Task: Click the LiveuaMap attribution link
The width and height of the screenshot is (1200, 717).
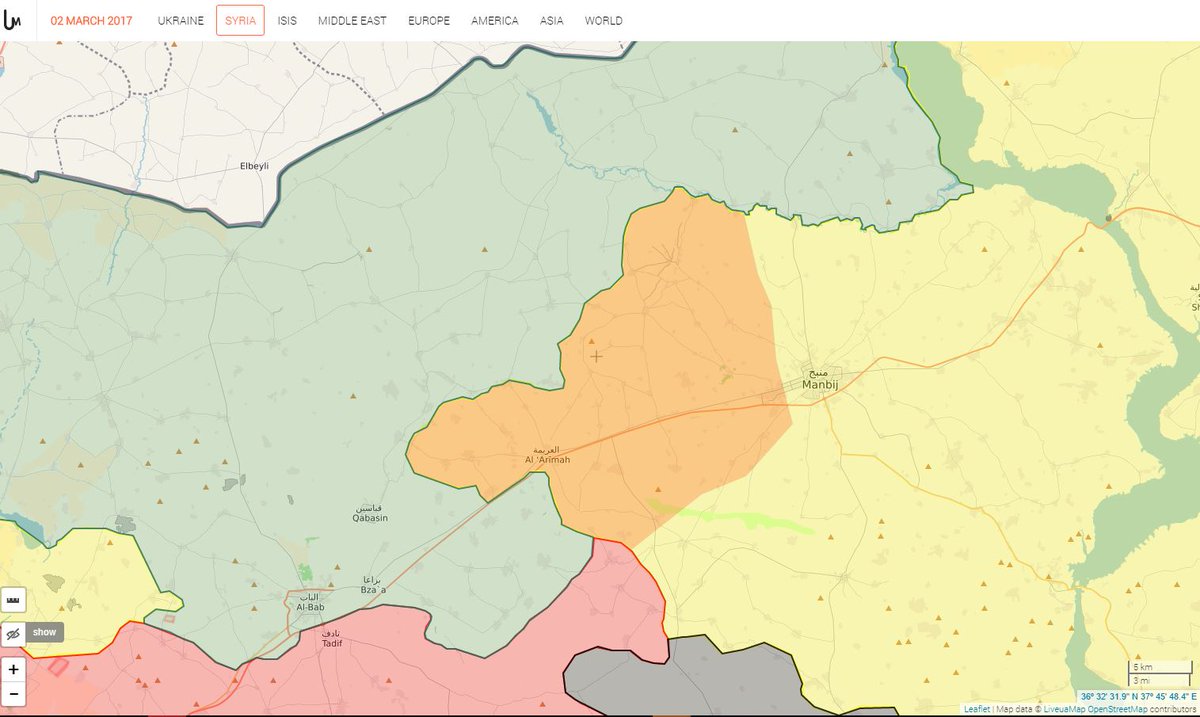Action: pyautogui.click(x=1064, y=709)
